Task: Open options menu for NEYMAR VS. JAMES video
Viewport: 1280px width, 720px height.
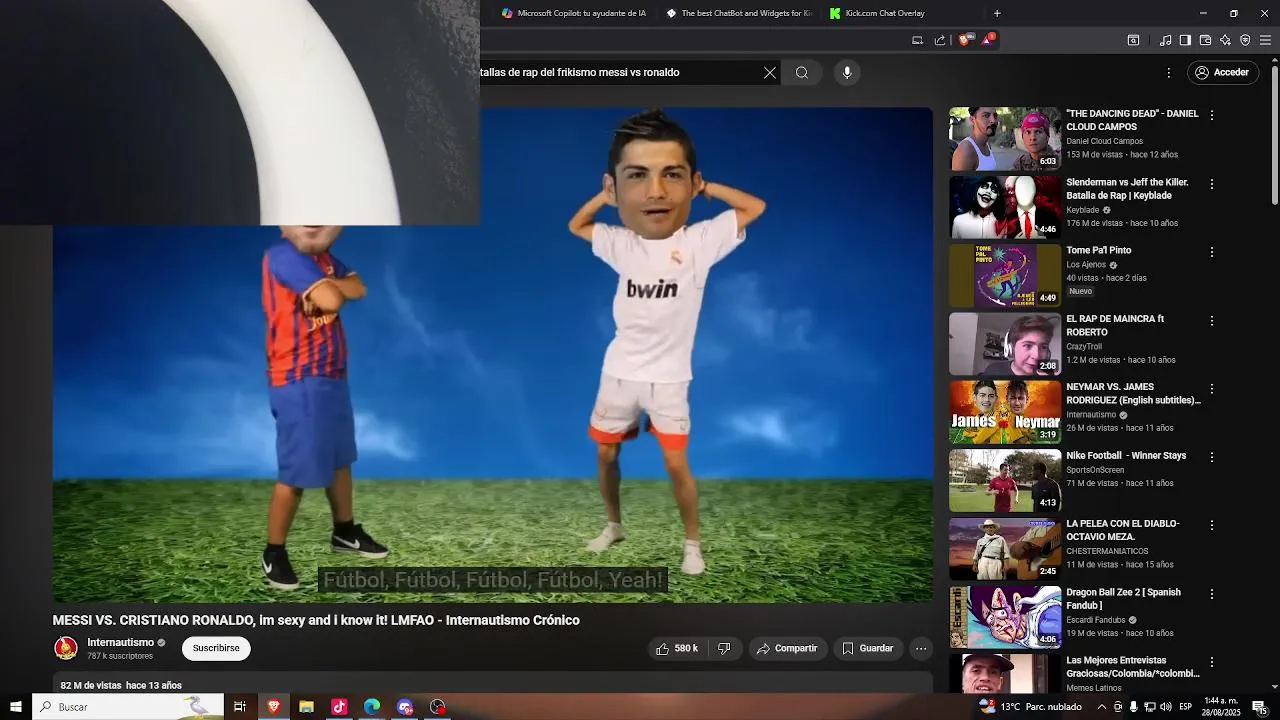Action: coord(1212,389)
